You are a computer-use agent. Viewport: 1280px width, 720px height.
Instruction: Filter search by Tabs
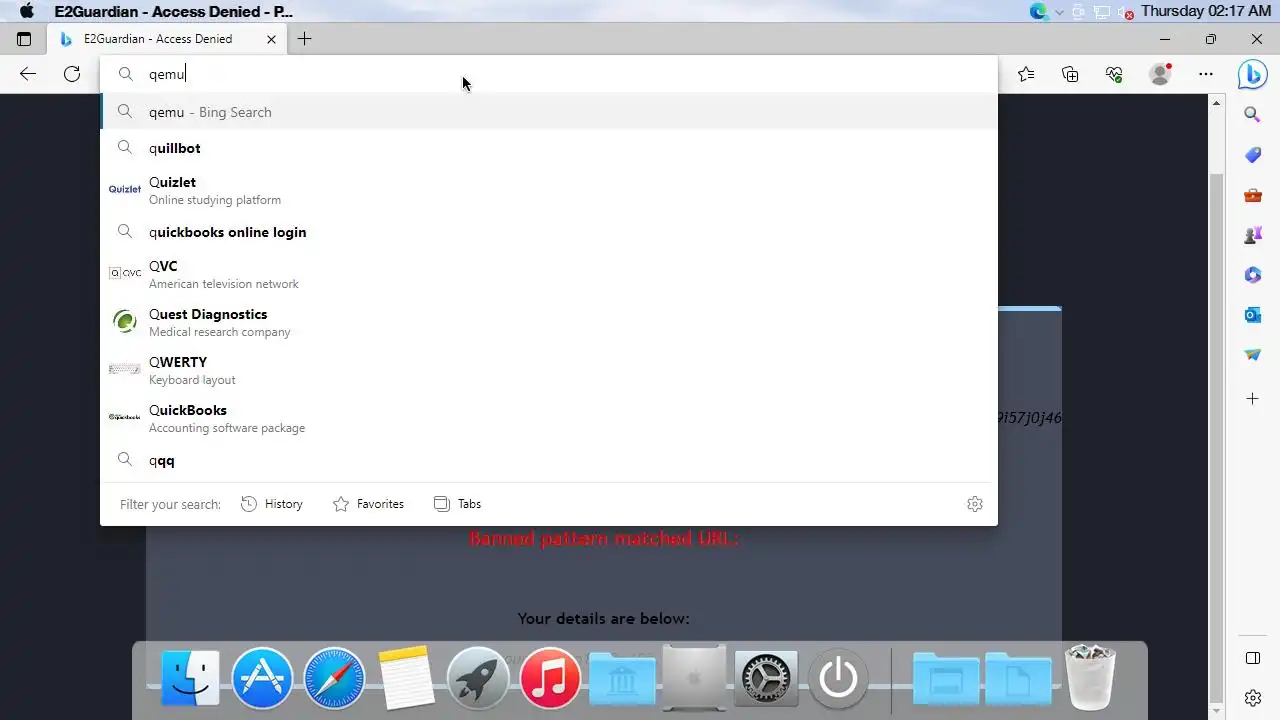tap(457, 504)
